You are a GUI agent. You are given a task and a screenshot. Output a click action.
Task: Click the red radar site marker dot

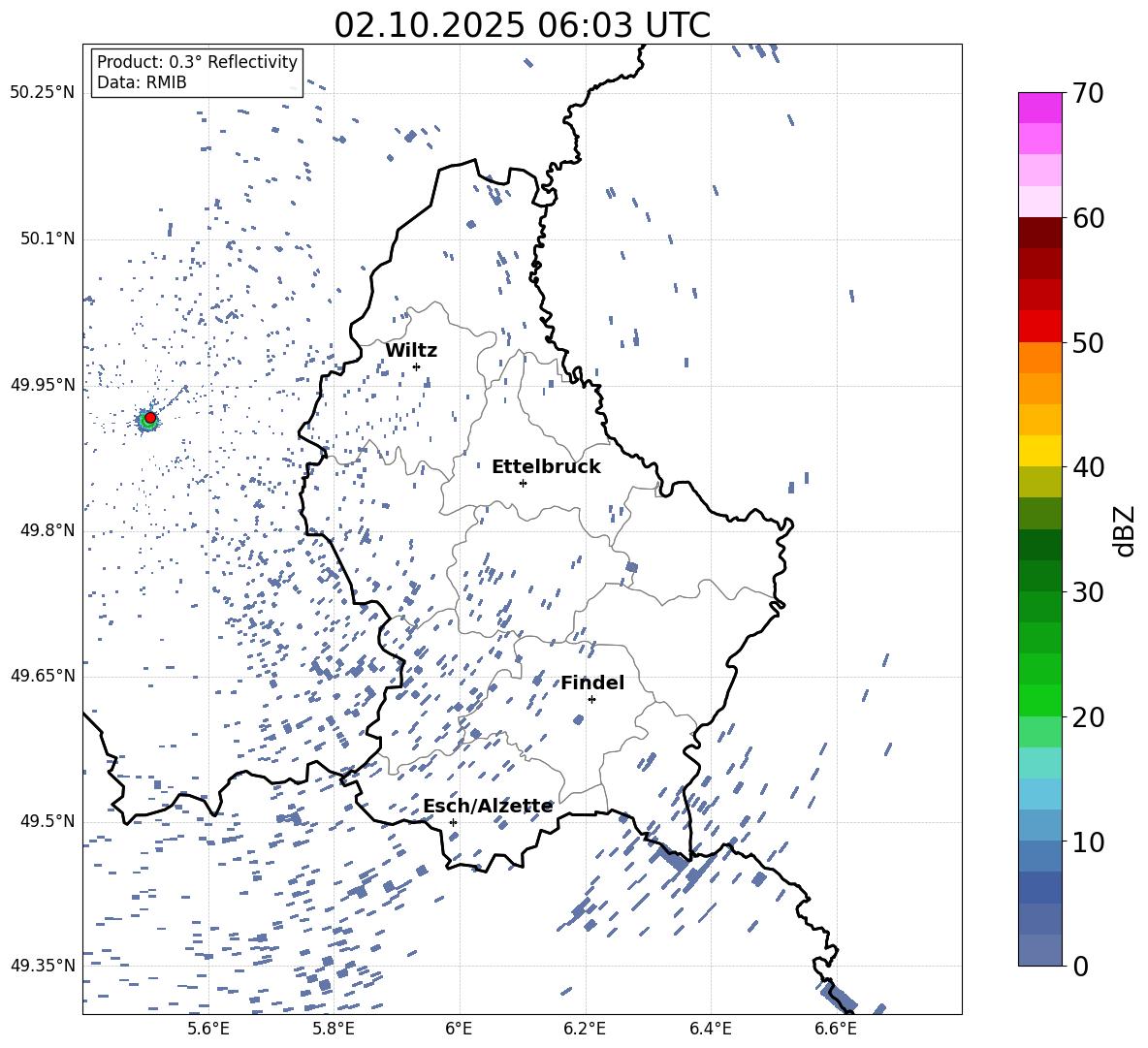(150, 418)
